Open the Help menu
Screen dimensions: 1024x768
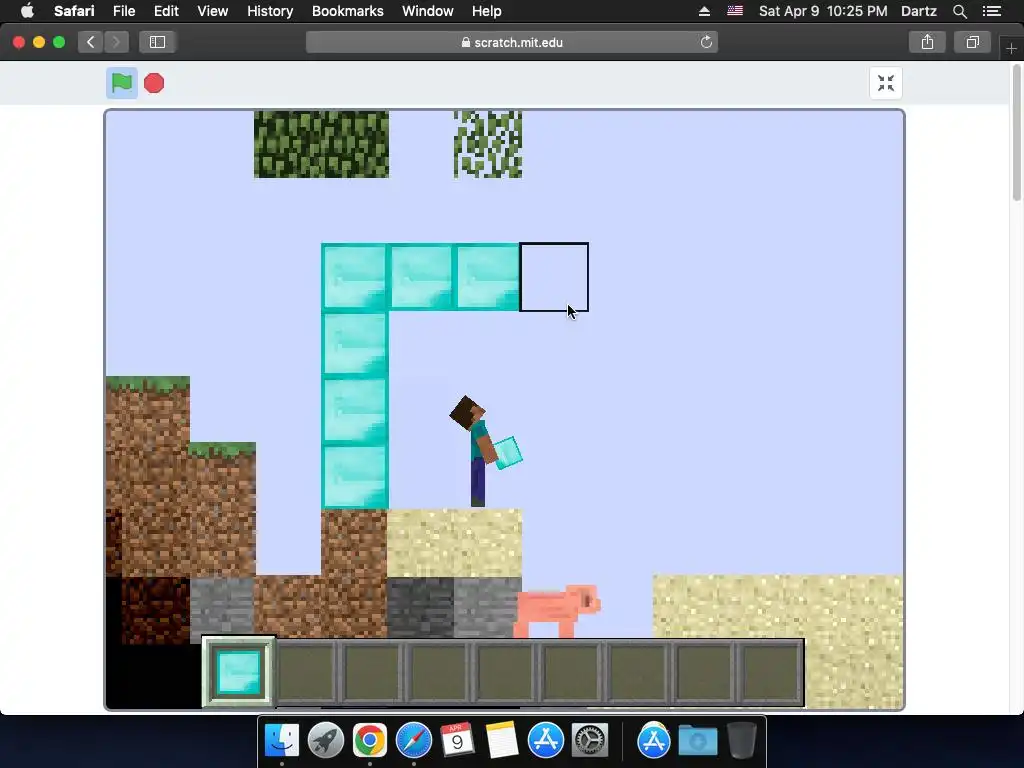point(487,11)
